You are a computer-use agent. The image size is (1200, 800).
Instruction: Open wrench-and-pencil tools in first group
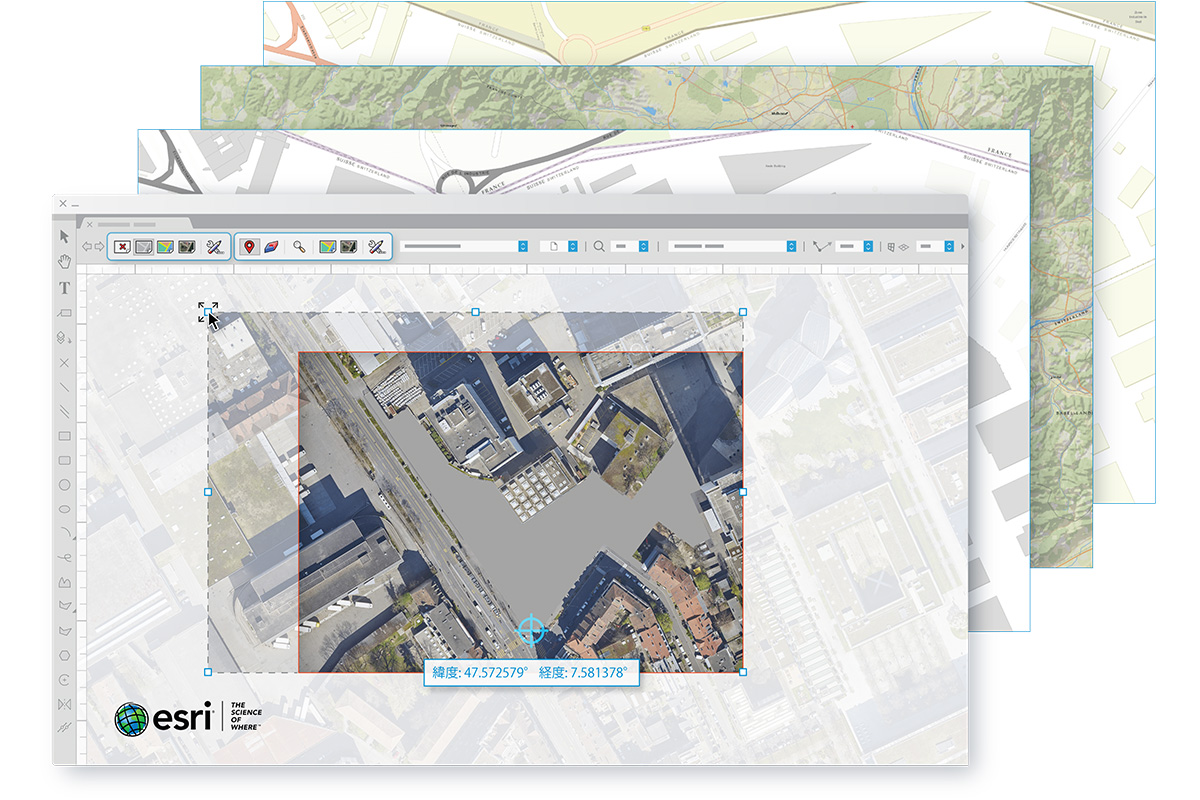216,247
